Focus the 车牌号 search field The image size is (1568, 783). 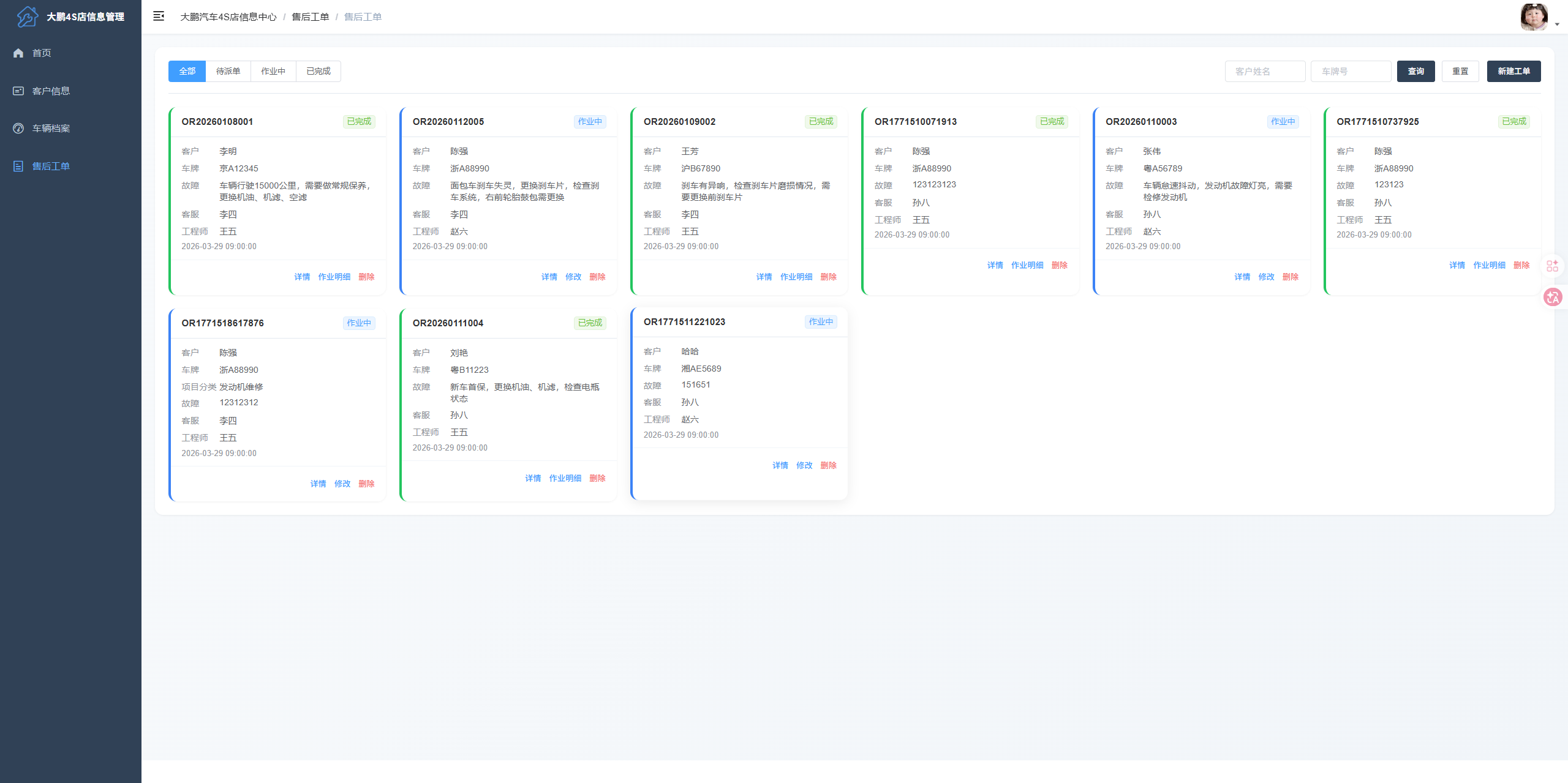(x=1351, y=72)
